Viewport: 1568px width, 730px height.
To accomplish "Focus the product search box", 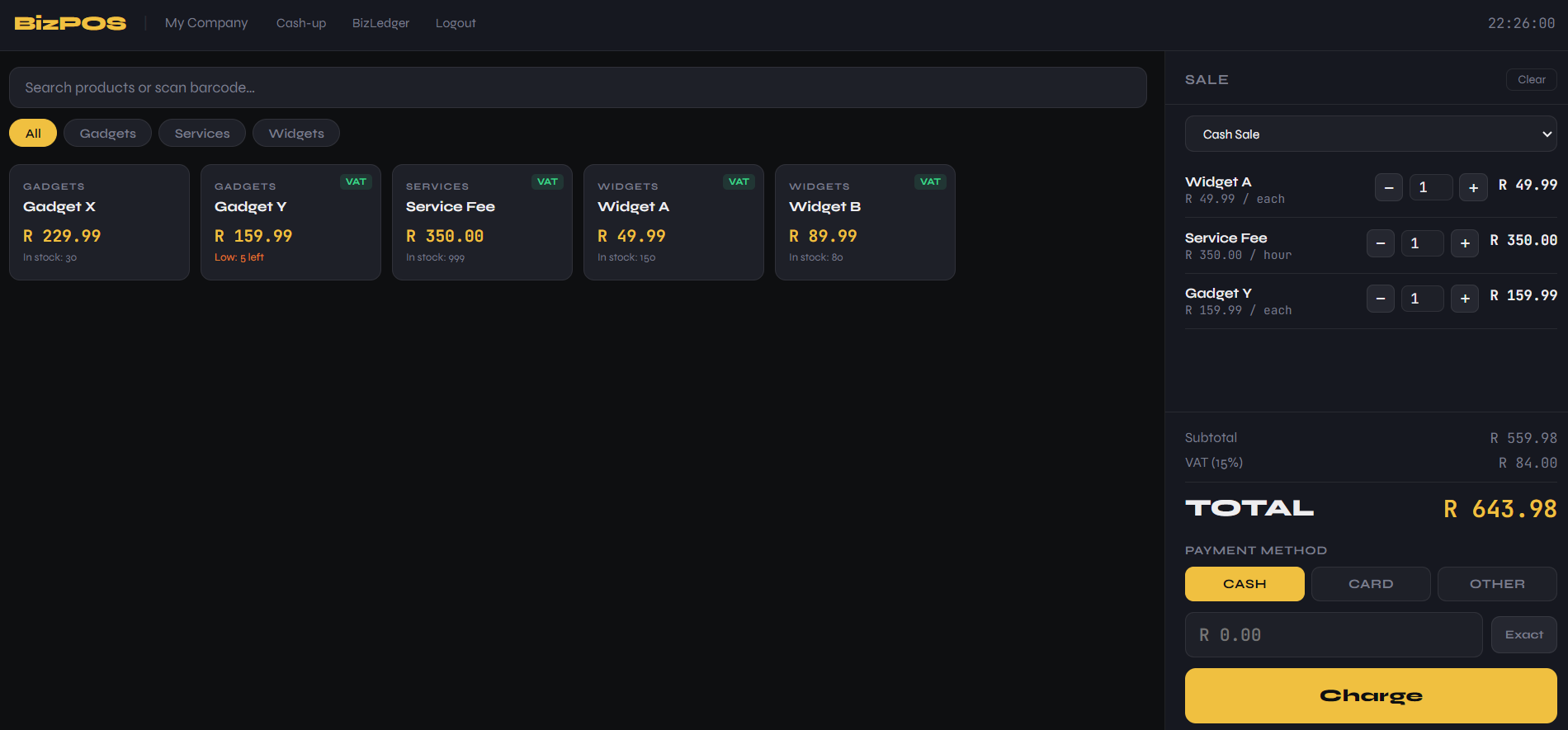I will click(578, 87).
